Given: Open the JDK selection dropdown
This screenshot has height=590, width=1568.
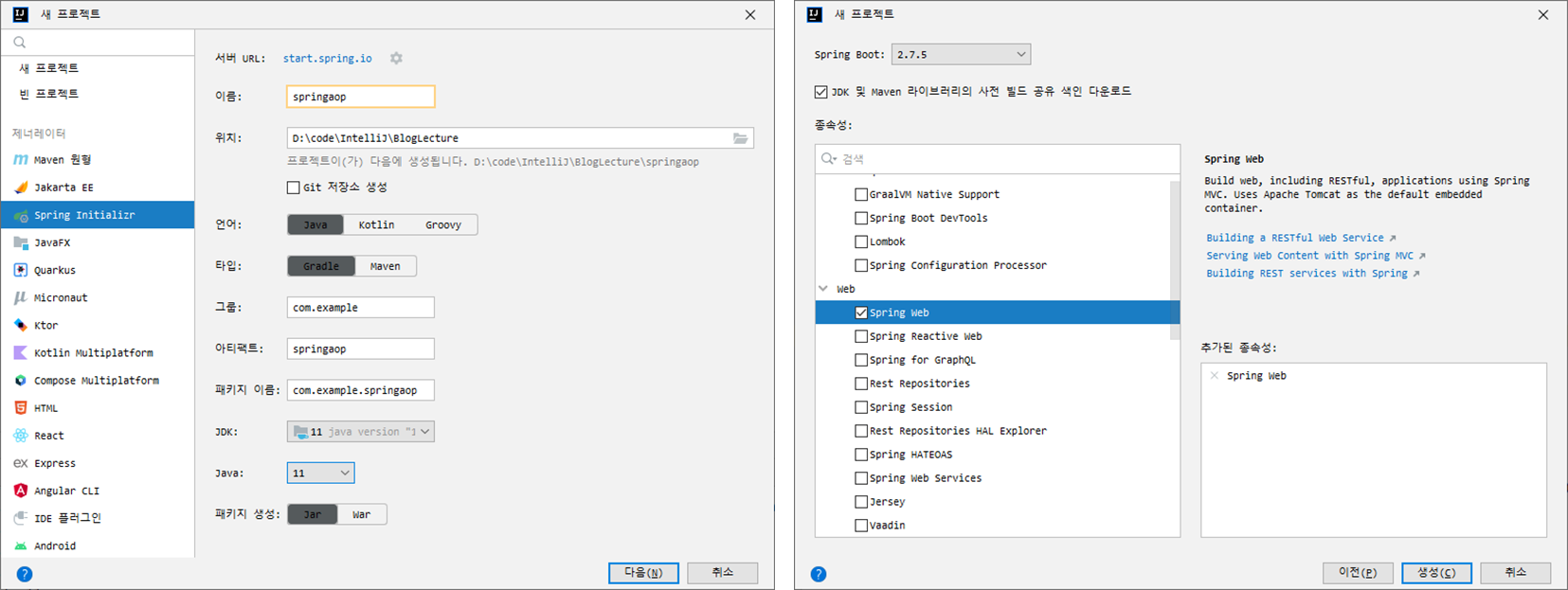Looking at the screenshot, I should pyautogui.click(x=361, y=432).
